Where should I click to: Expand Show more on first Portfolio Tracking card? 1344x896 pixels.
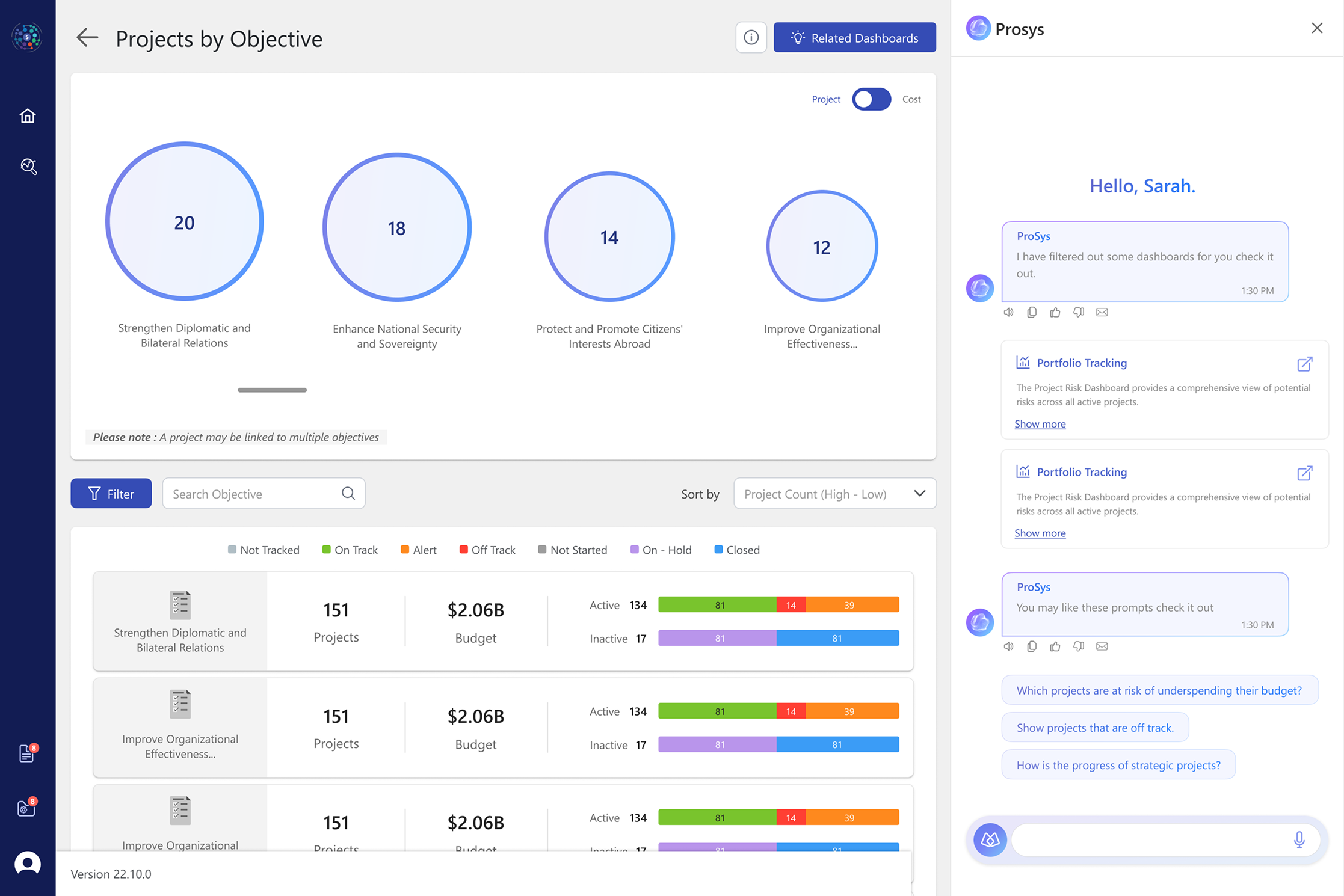coord(1040,424)
